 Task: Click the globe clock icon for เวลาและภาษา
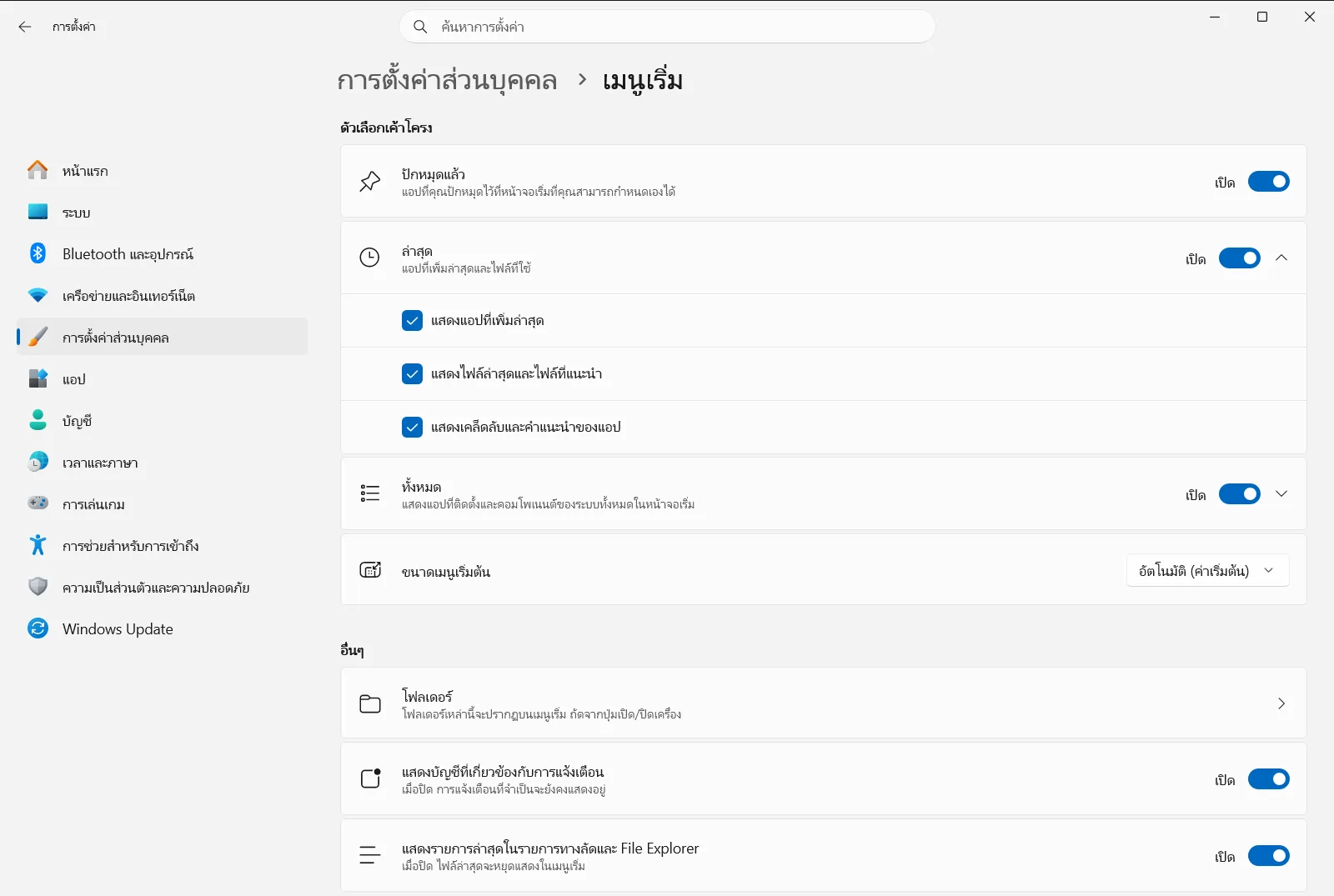38,462
